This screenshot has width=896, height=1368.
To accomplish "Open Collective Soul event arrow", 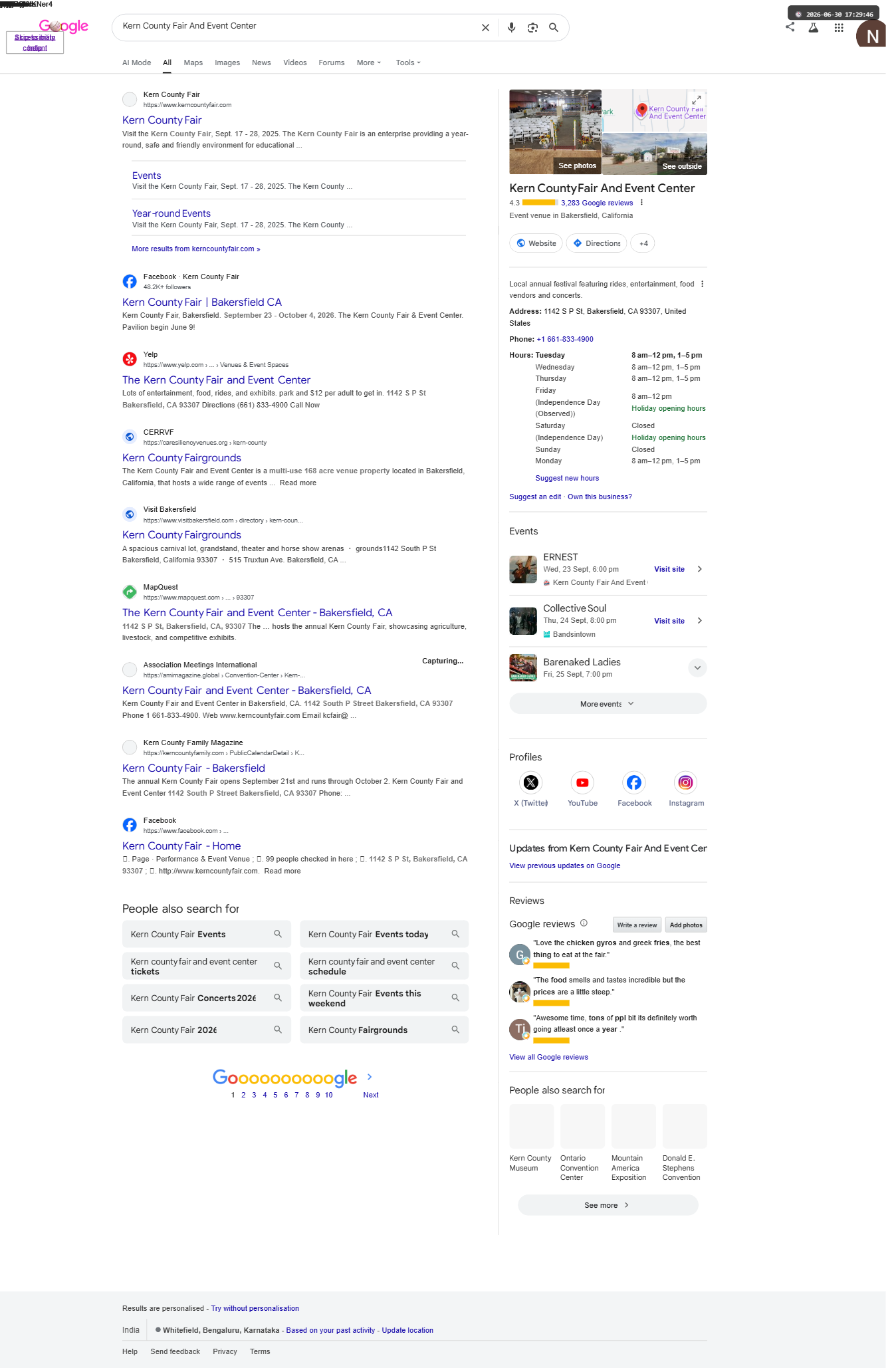I will click(699, 621).
